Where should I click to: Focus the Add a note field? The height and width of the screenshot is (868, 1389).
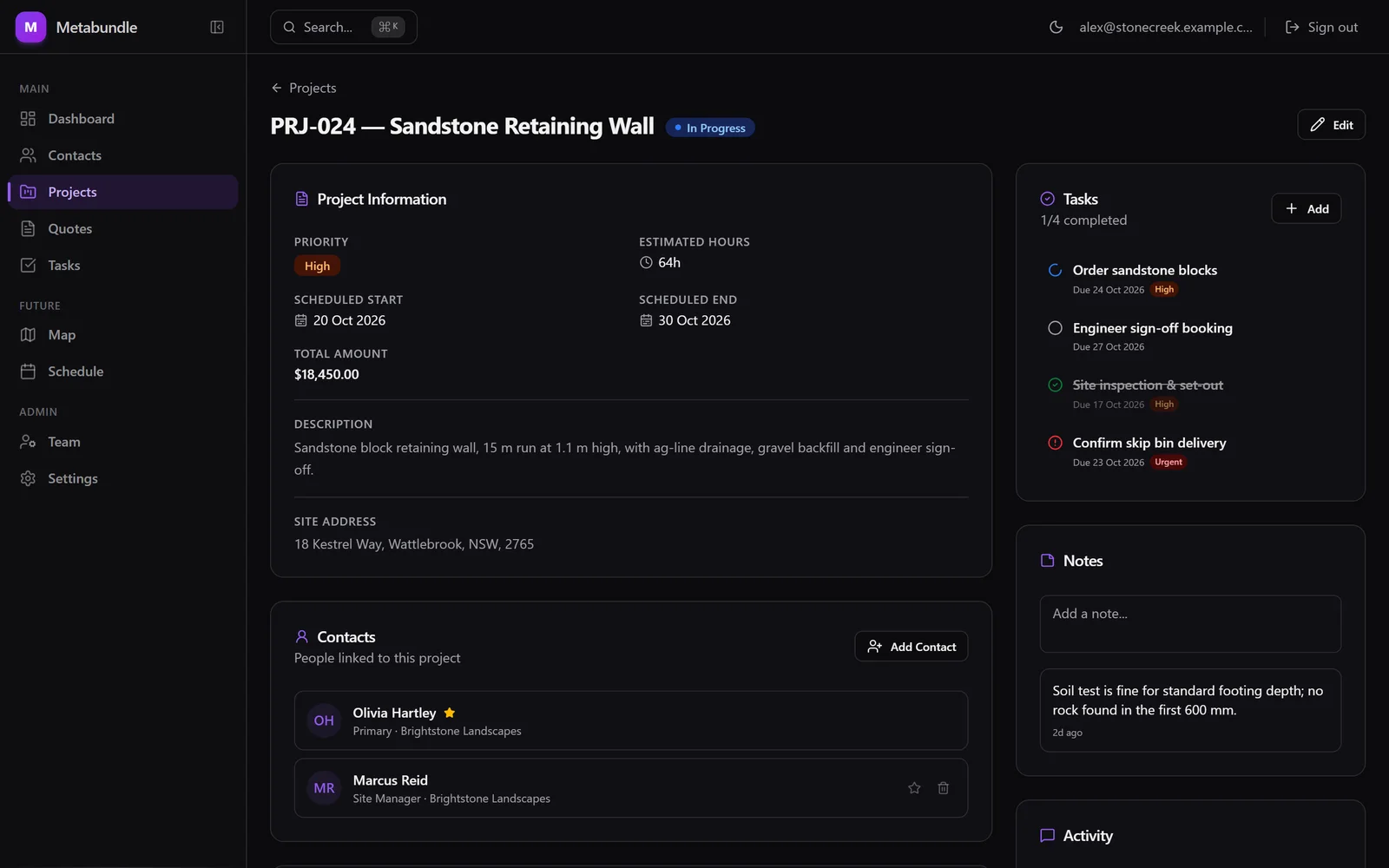[1190, 624]
